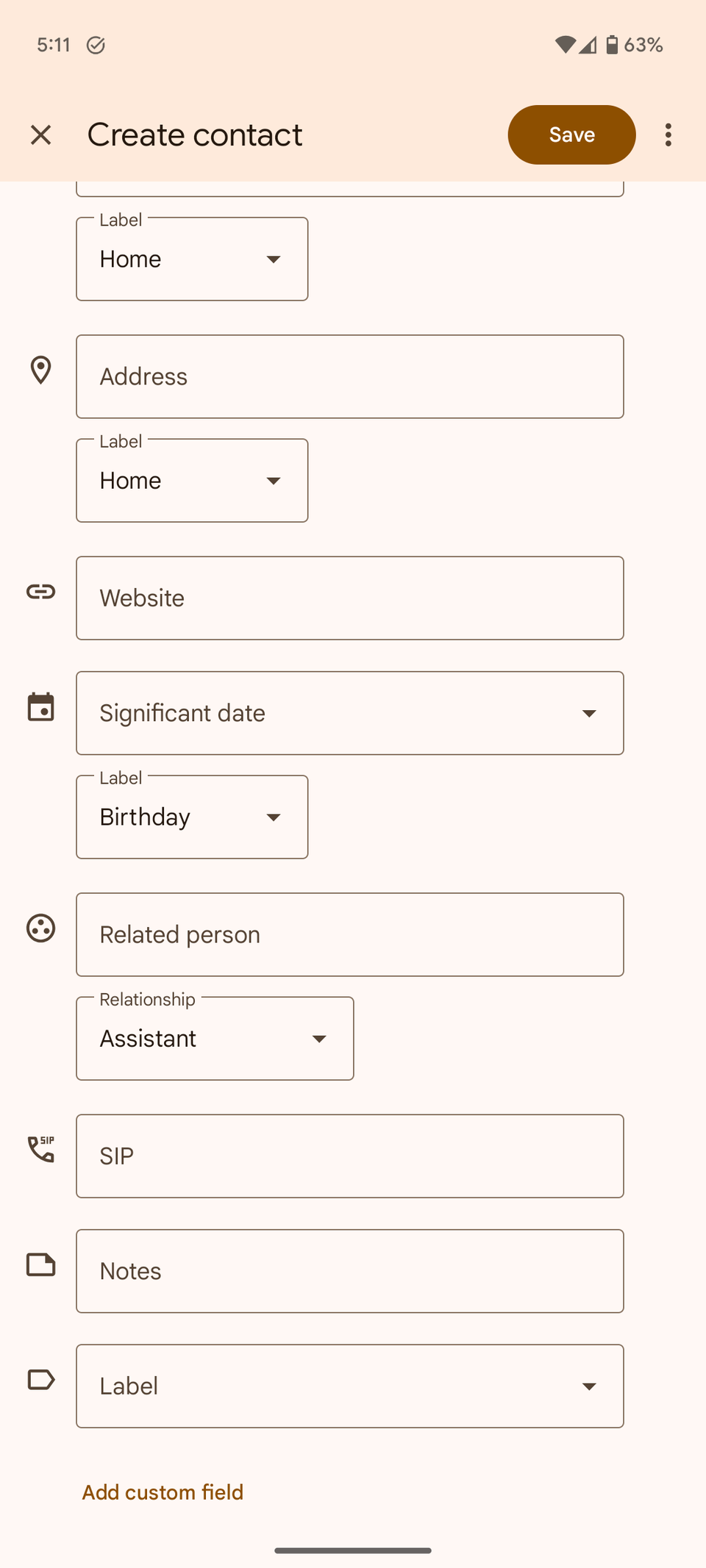Select the SIP phone icon

[x=40, y=1150]
